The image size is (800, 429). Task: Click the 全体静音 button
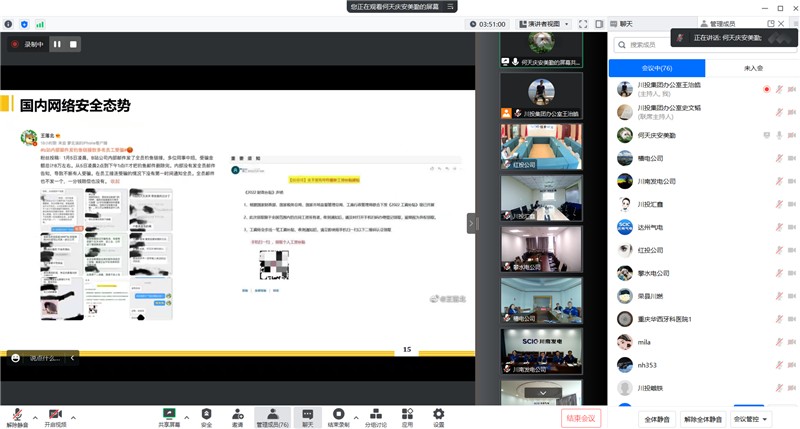pos(657,419)
